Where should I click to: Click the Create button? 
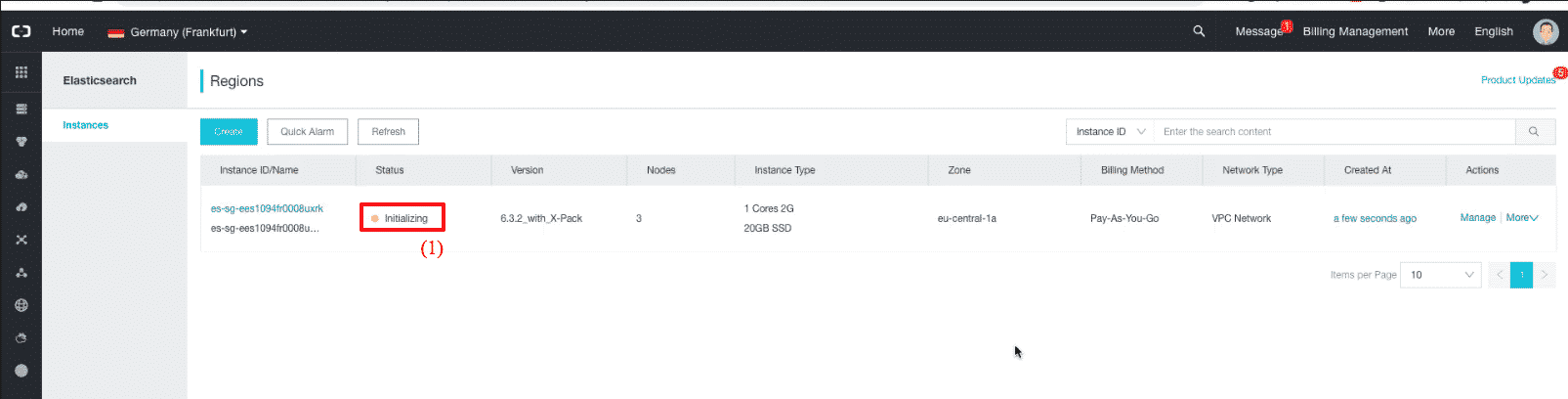[x=229, y=132]
